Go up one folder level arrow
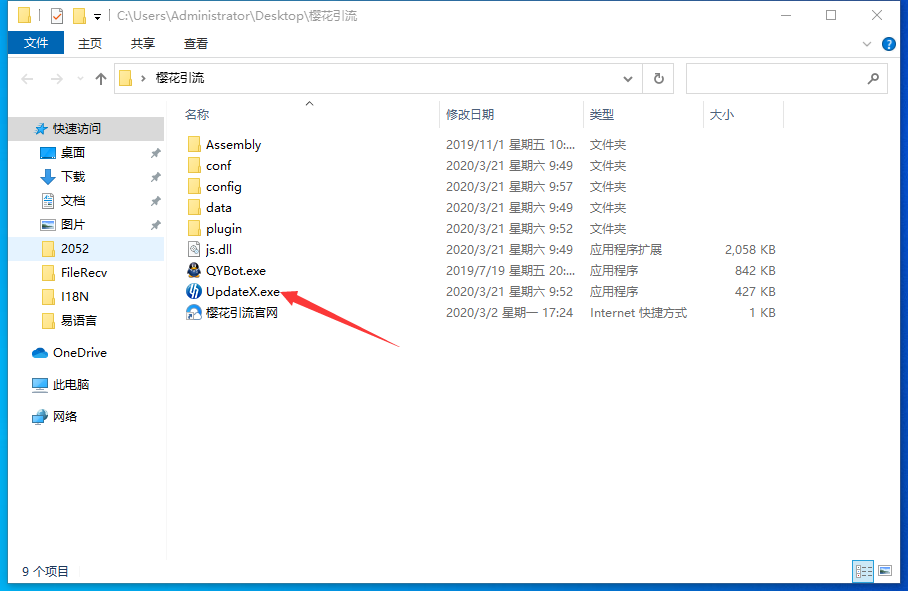Screen dimensions: 908x591 click(101, 79)
